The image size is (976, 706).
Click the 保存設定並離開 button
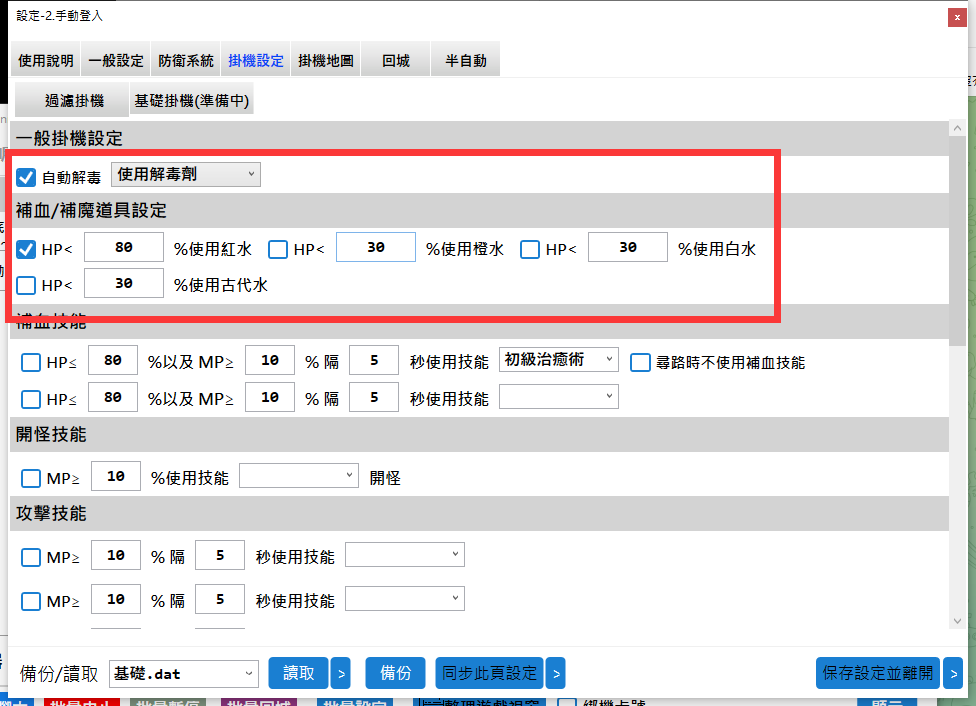click(877, 674)
